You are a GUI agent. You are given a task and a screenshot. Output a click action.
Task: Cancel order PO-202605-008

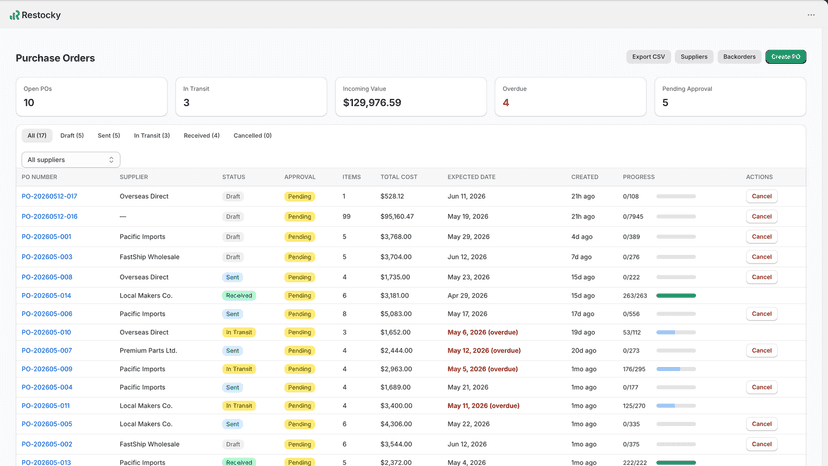pos(761,277)
